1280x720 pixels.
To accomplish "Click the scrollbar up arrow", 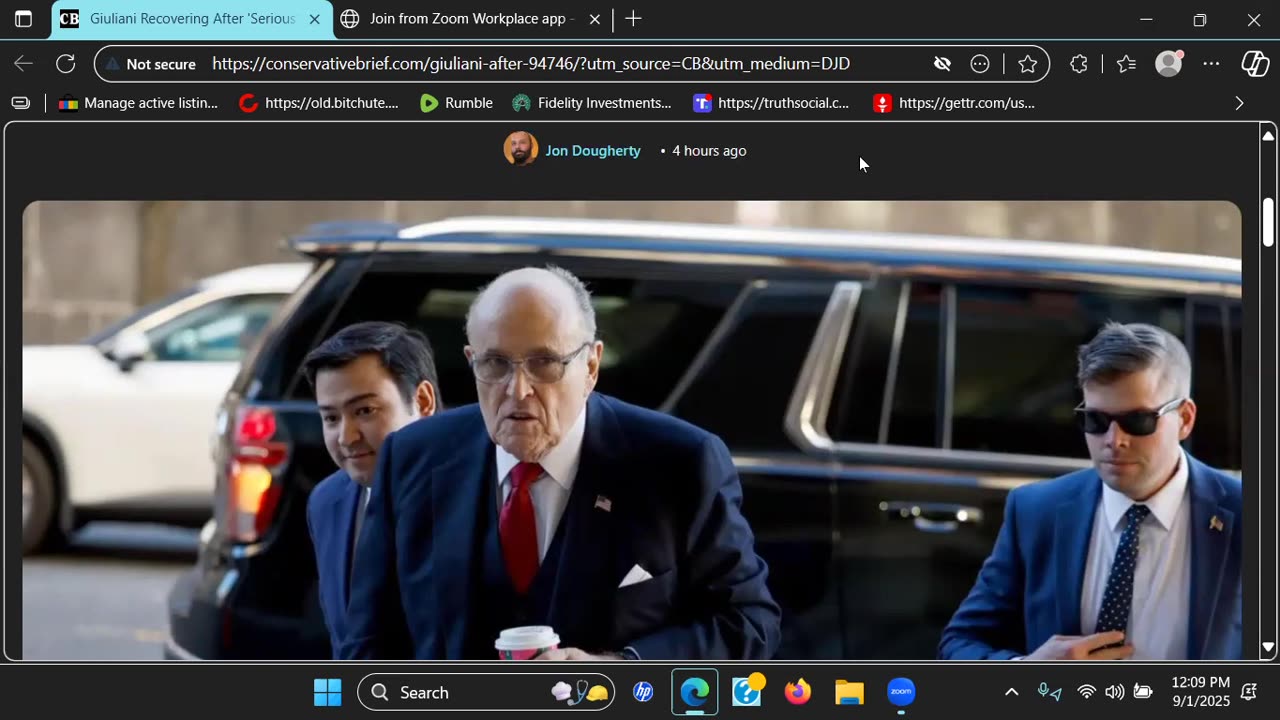I will tap(1268, 136).
